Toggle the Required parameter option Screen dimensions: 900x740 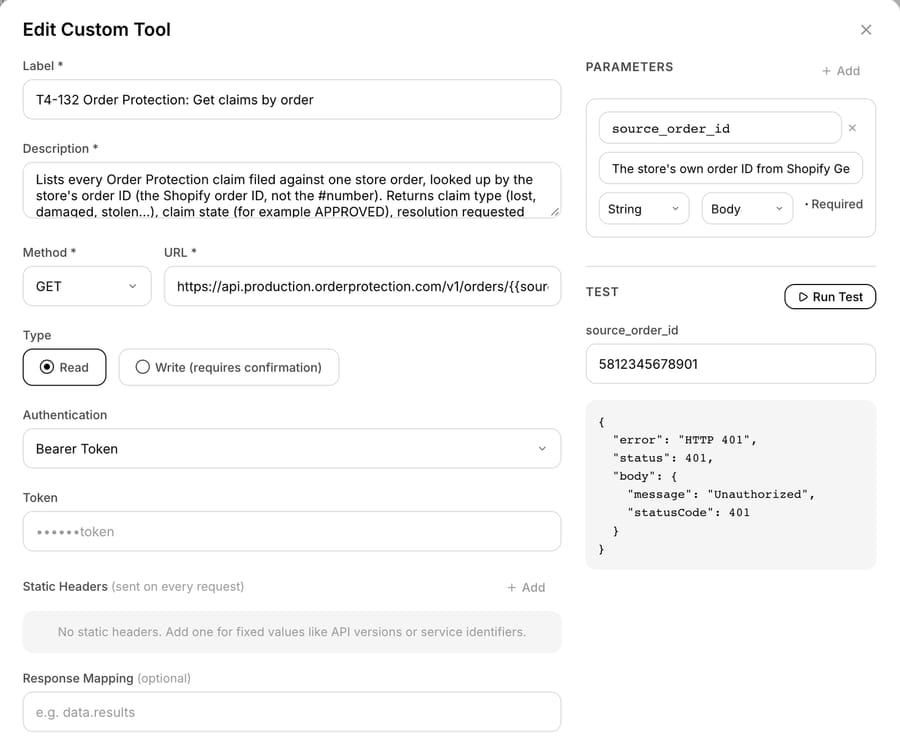(x=833, y=204)
